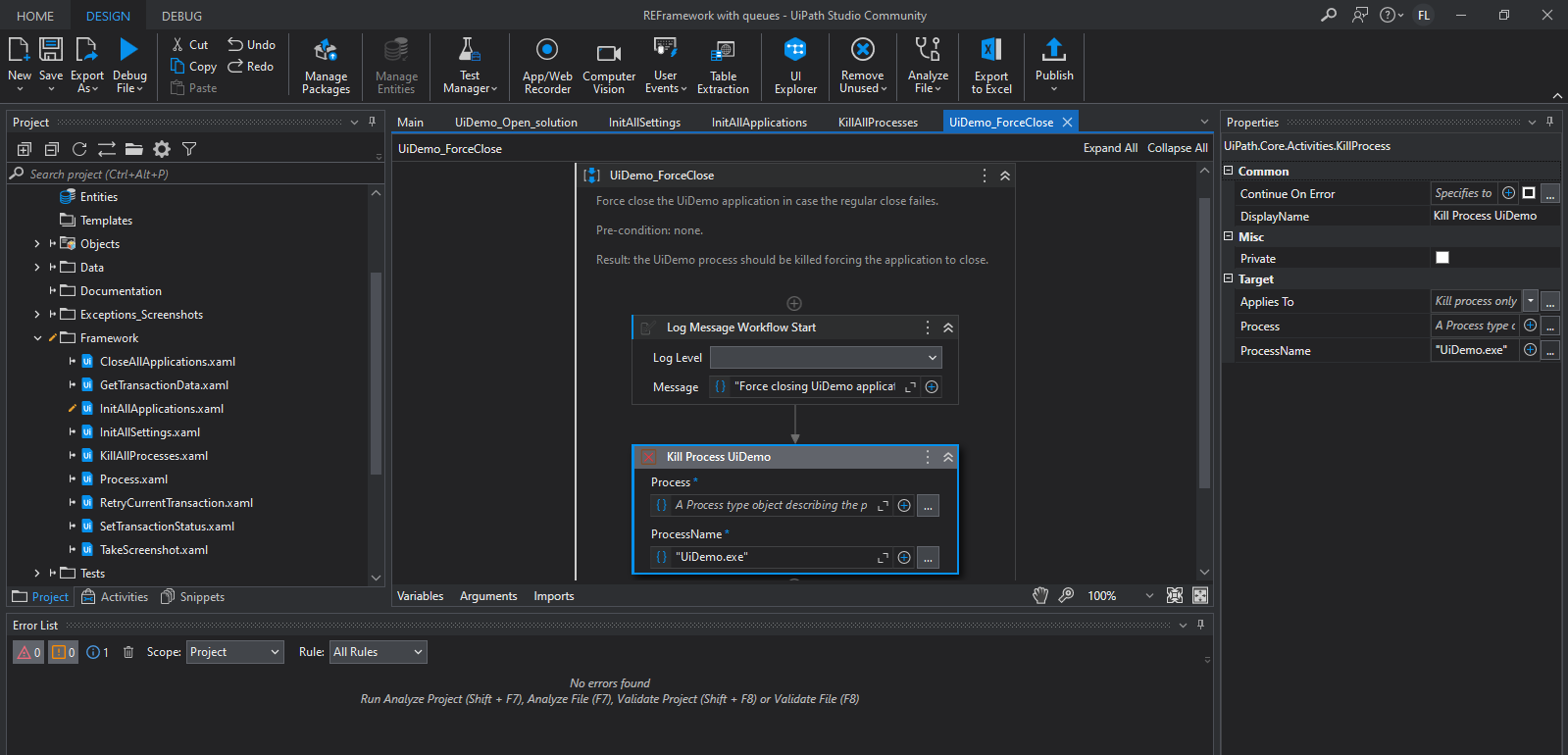Toggle the errors filter in Error List
This screenshot has width=1568, height=755.
(x=28, y=652)
